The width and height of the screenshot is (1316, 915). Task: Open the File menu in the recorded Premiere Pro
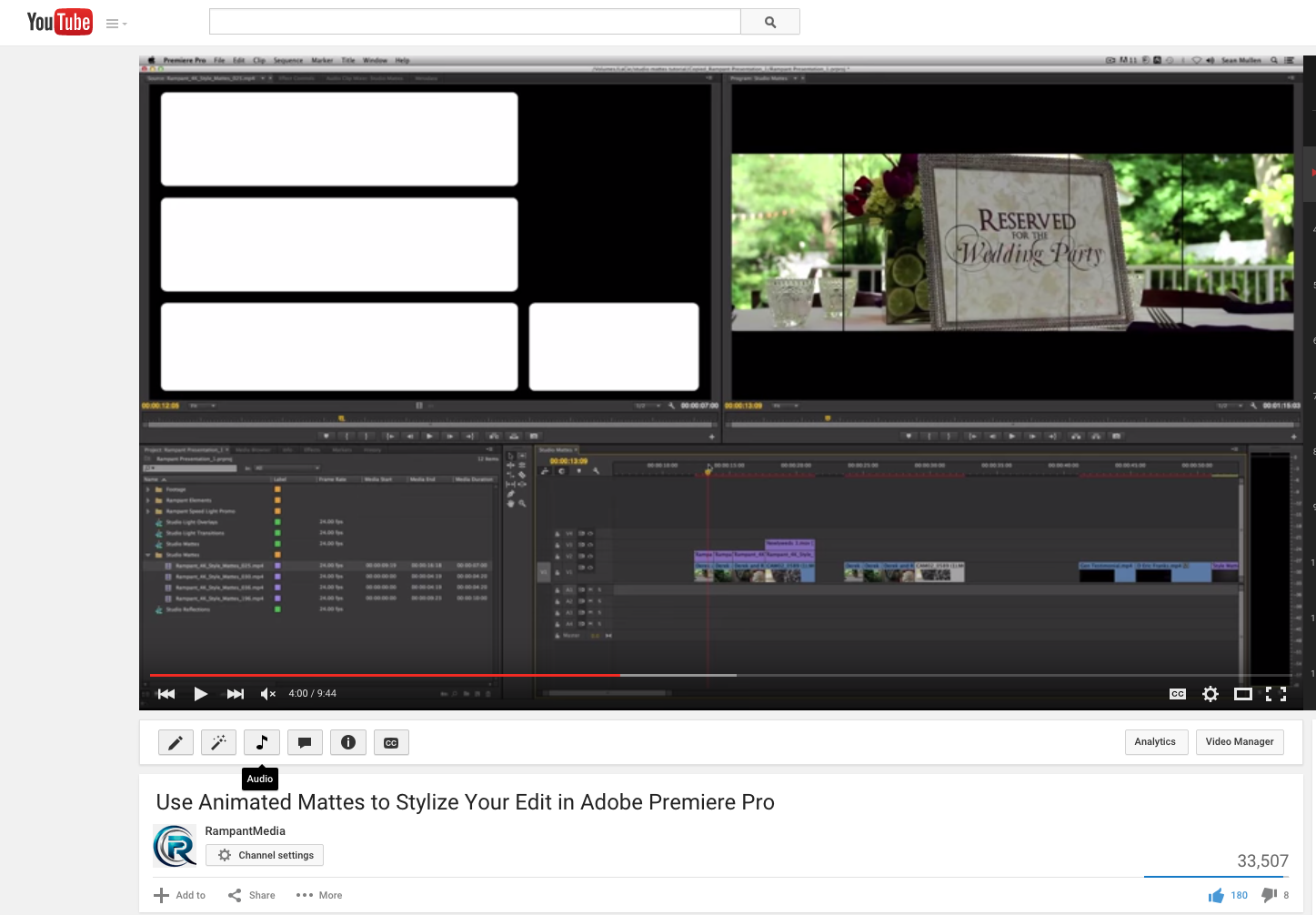coord(219,60)
